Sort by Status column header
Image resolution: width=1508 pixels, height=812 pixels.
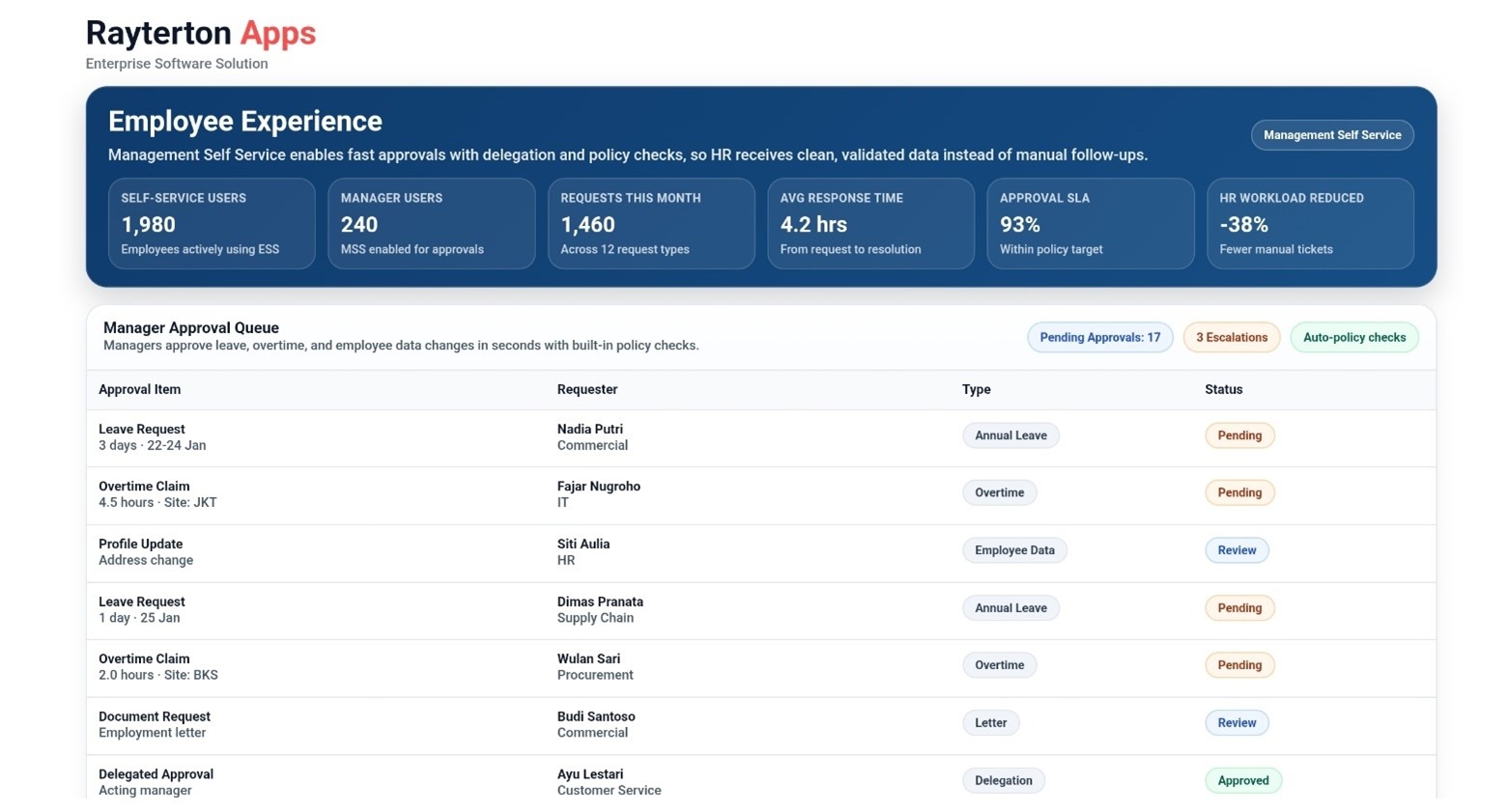click(x=1223, y=390)
